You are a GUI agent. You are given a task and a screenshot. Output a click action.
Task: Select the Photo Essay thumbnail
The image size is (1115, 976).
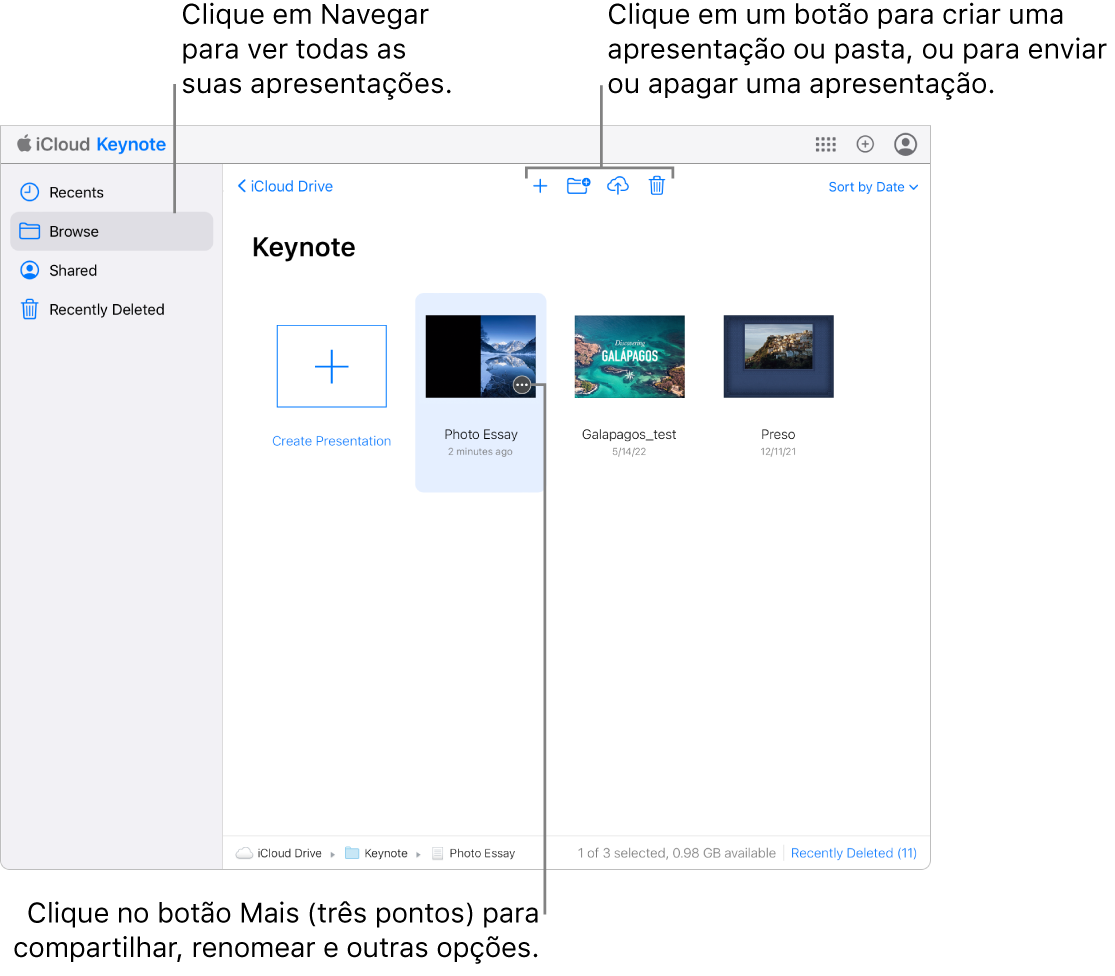[480, 356]
